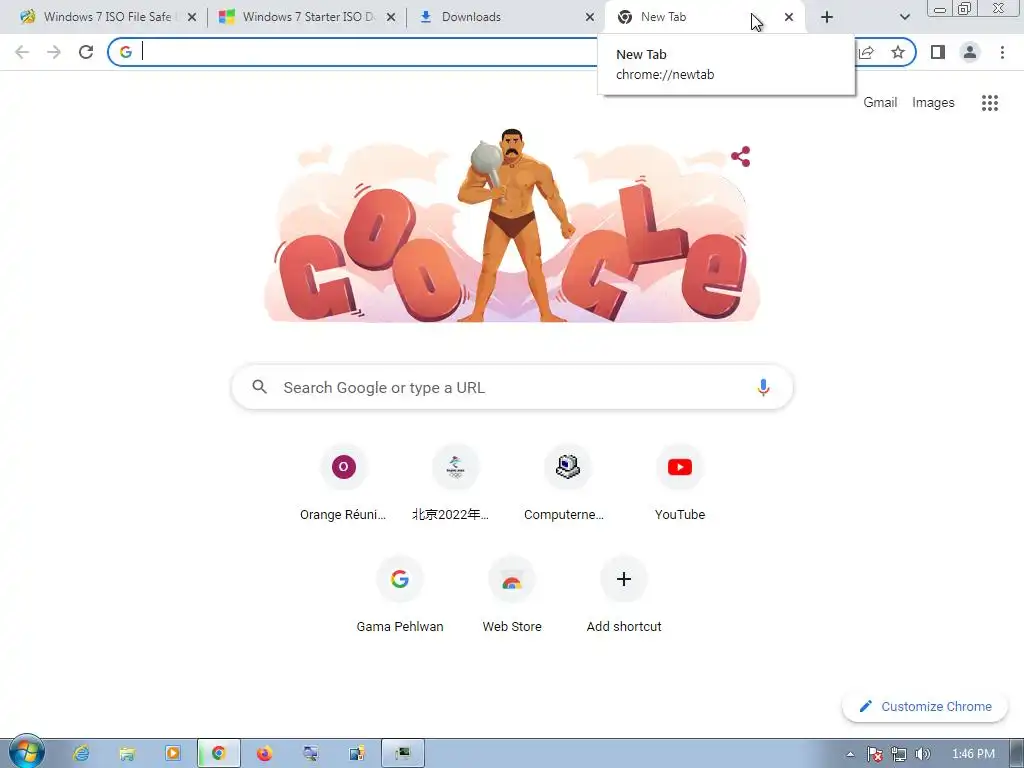Expand the tab search dropdown arrow

904,17
